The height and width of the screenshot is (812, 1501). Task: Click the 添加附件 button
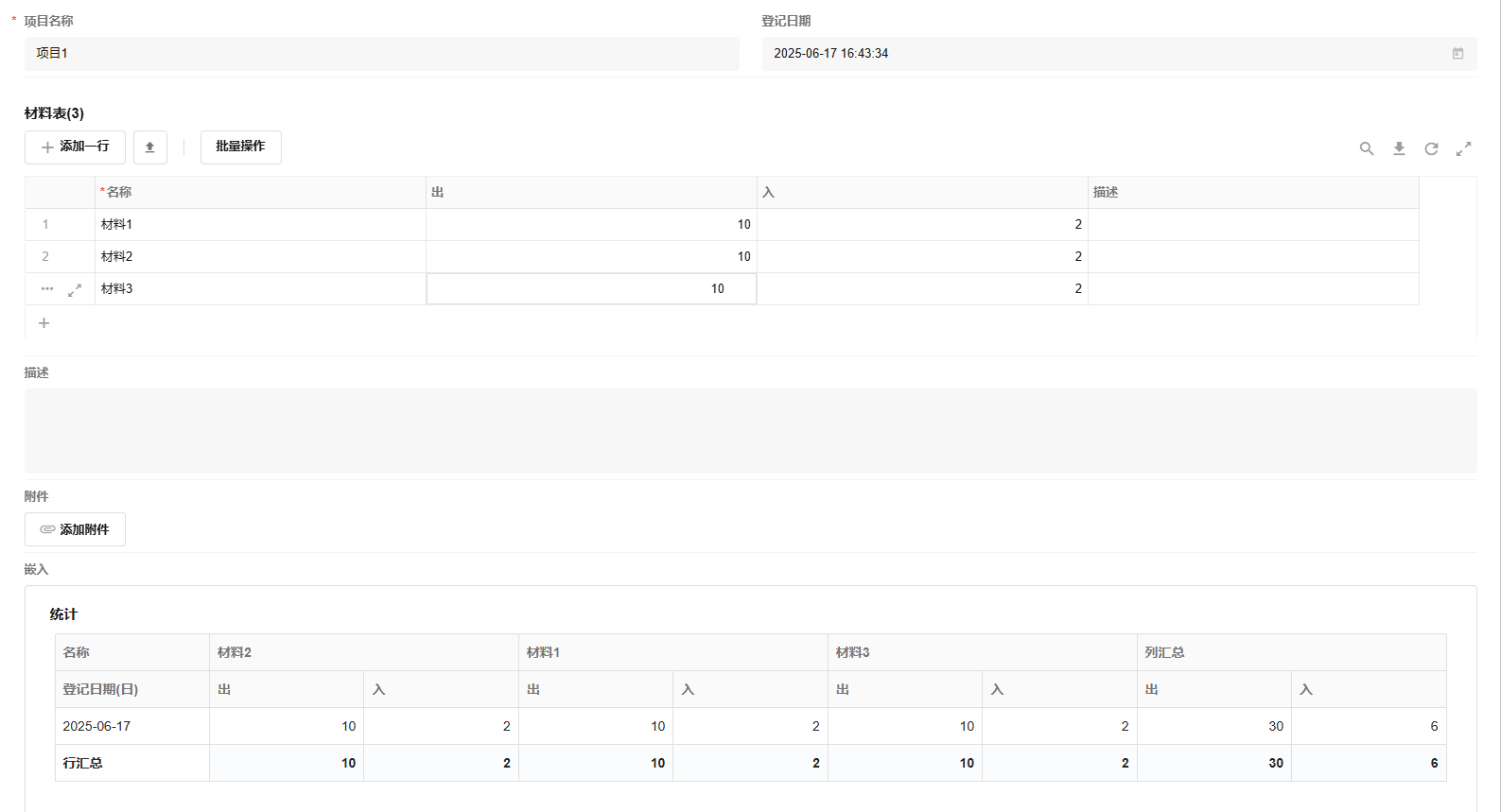[75, 529]
